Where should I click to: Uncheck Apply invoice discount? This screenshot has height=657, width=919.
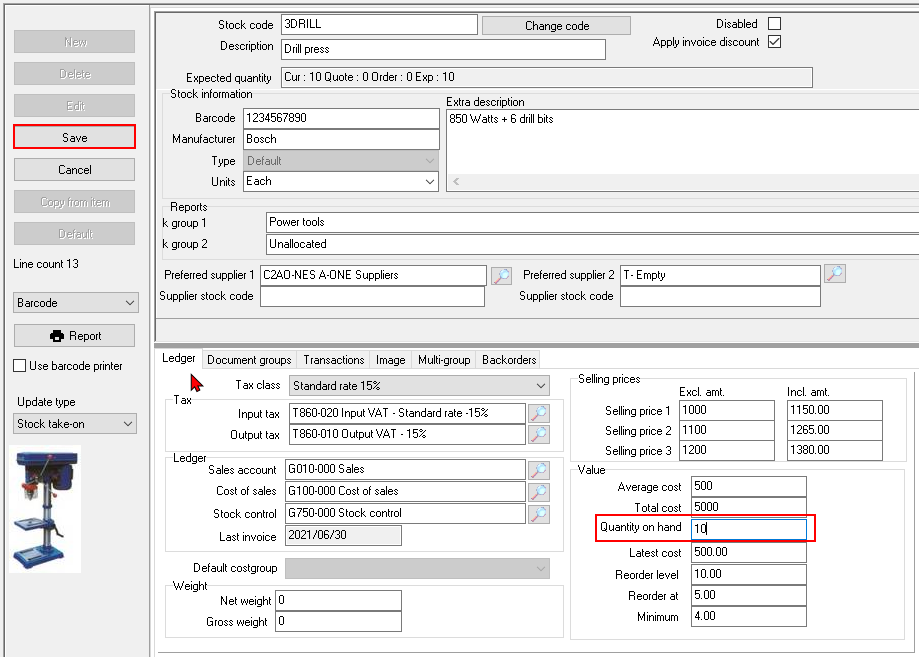click(x=775, y=42)
